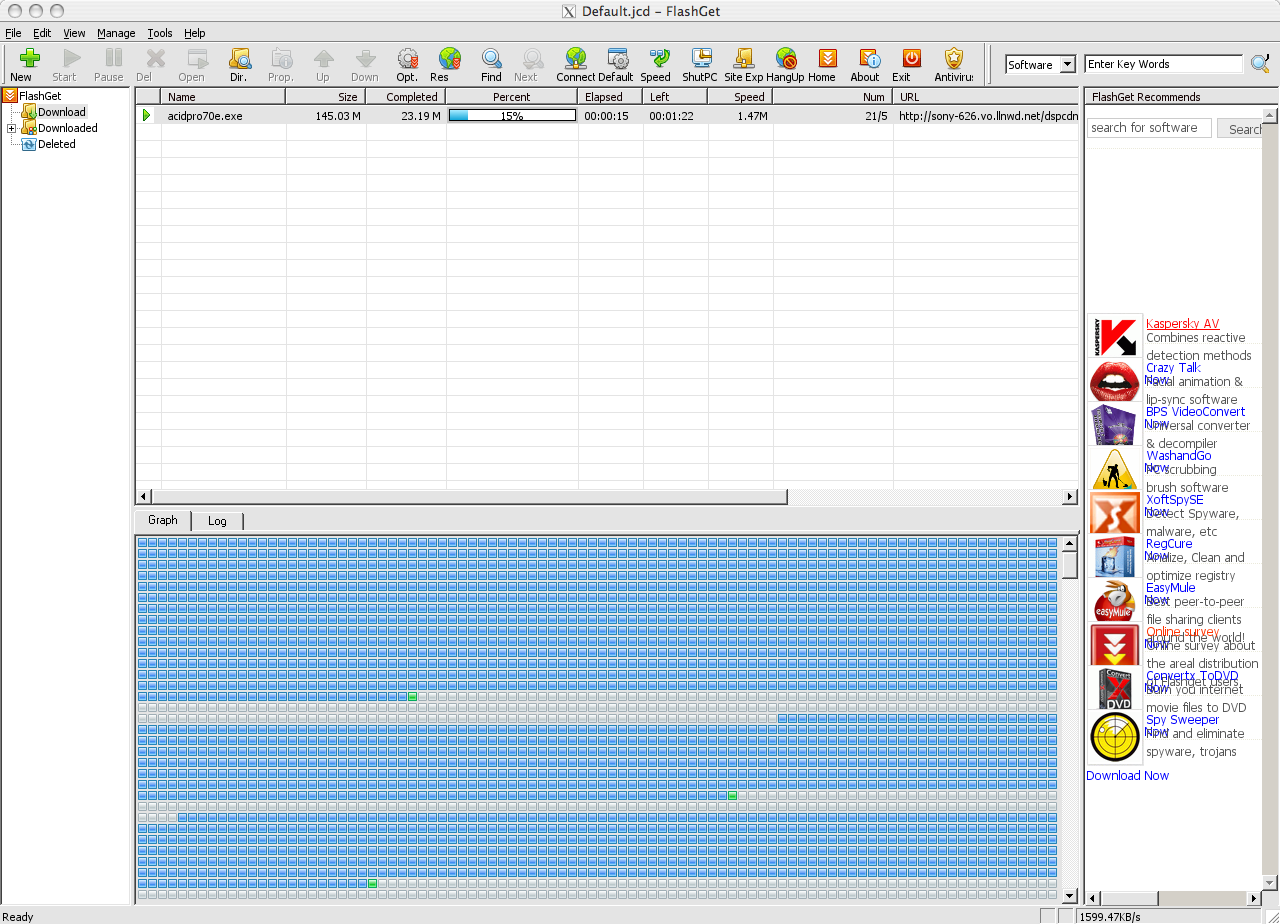Click the download list horizontal scrollbar
This screenshot has width=1280, height=924.
click(468, 497)
